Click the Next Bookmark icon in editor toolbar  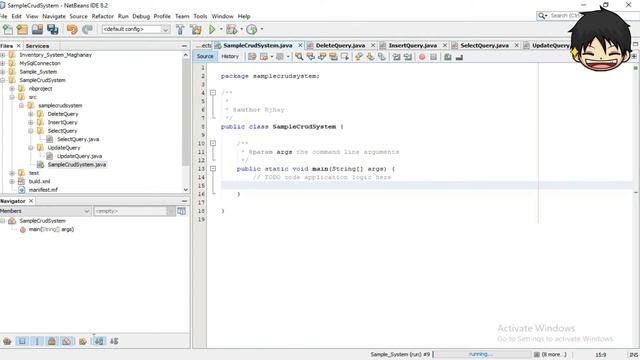coord(370,57)
